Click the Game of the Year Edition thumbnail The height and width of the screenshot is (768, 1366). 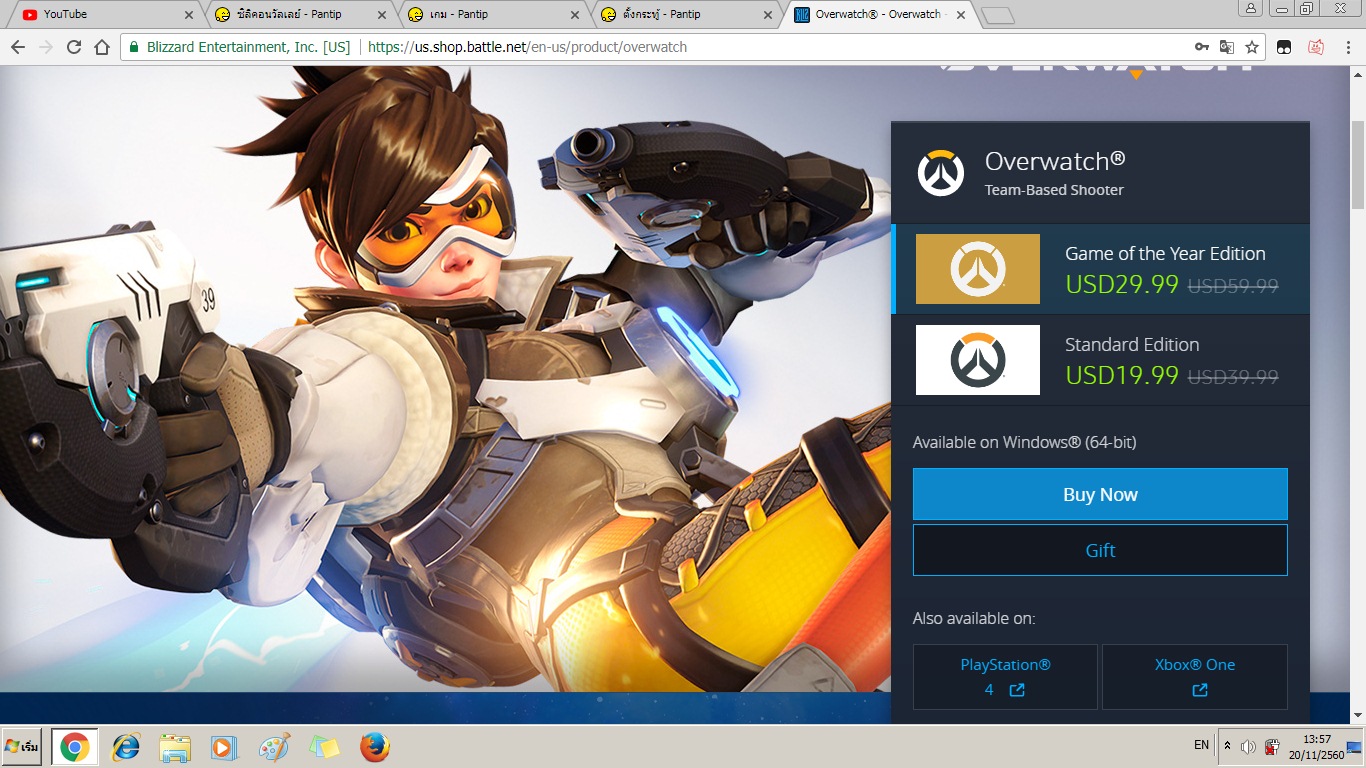pos(978,269)
